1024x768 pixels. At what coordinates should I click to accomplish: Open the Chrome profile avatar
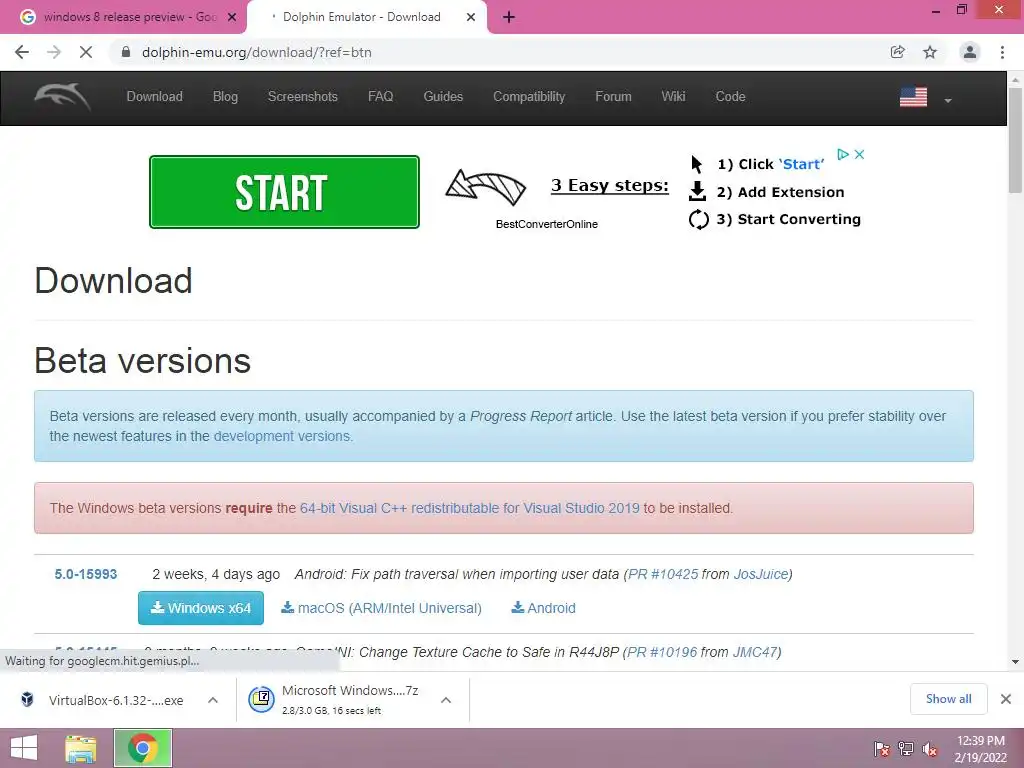coord(970,52)
